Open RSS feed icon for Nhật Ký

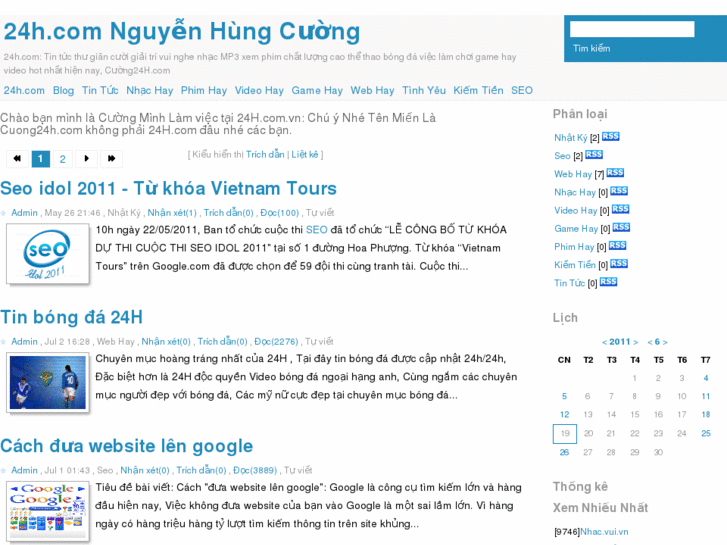[611, 136]
